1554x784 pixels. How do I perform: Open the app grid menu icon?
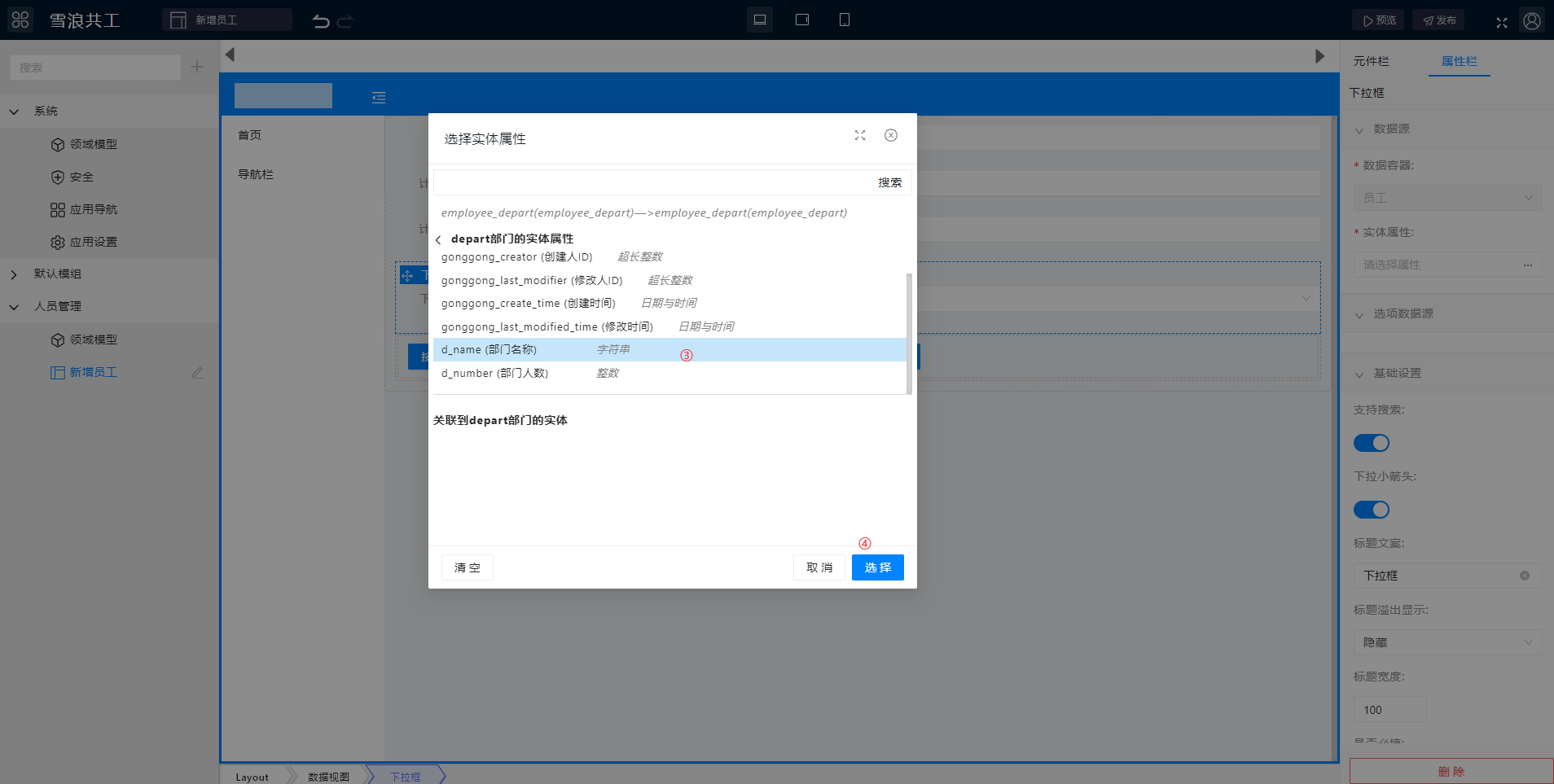[20, 20]
